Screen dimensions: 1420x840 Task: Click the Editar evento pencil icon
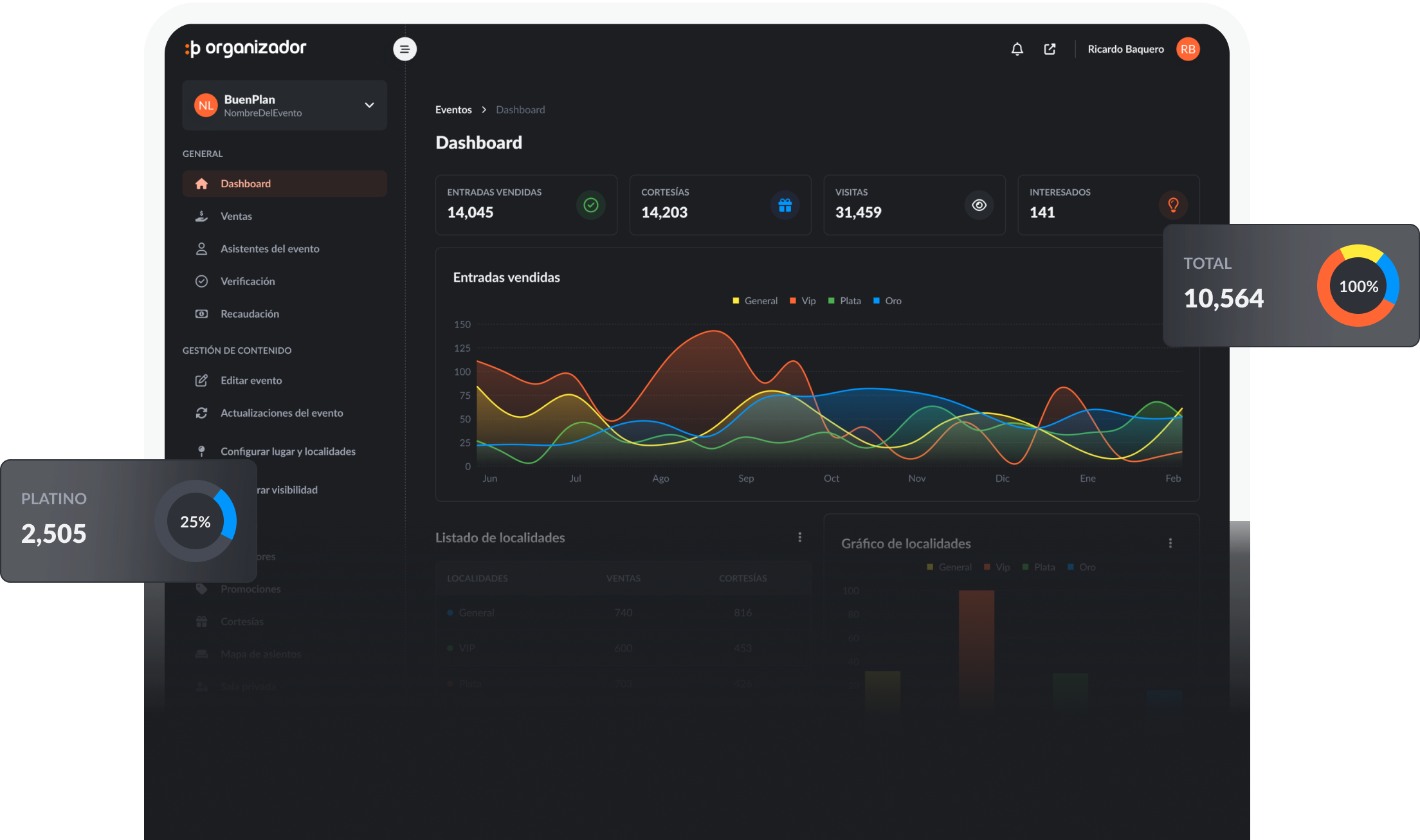coord(202,380)
